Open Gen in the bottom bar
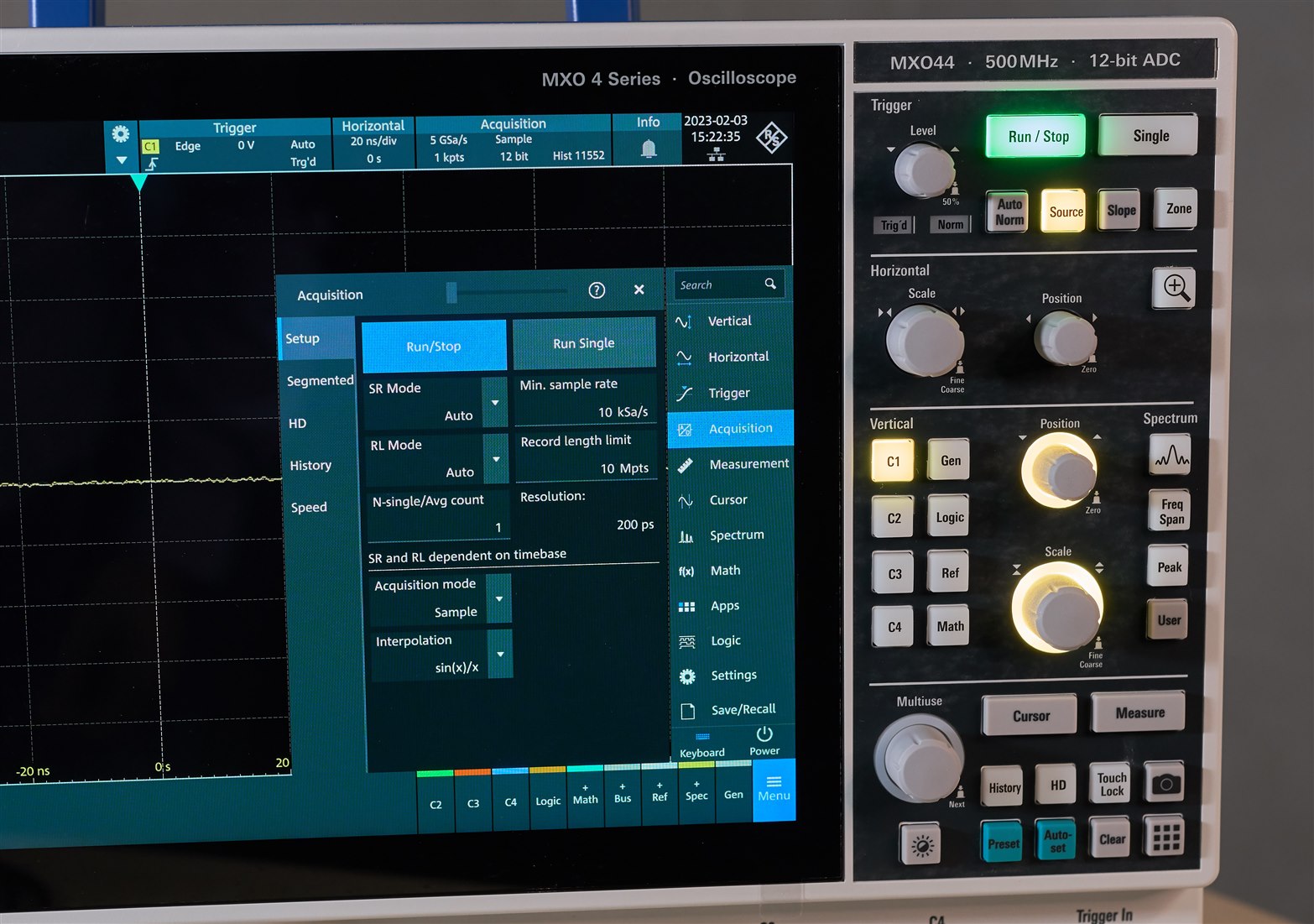The image size is (1314, 924). pos(733,791)
